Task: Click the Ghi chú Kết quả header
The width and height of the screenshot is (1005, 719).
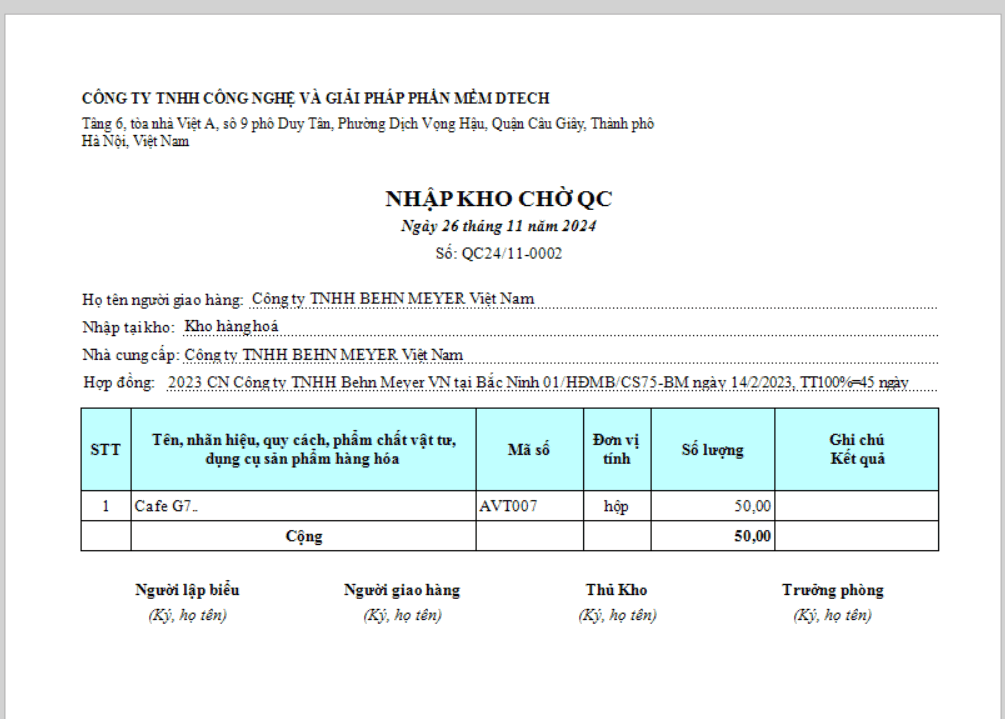Action: tap(857, 450)
